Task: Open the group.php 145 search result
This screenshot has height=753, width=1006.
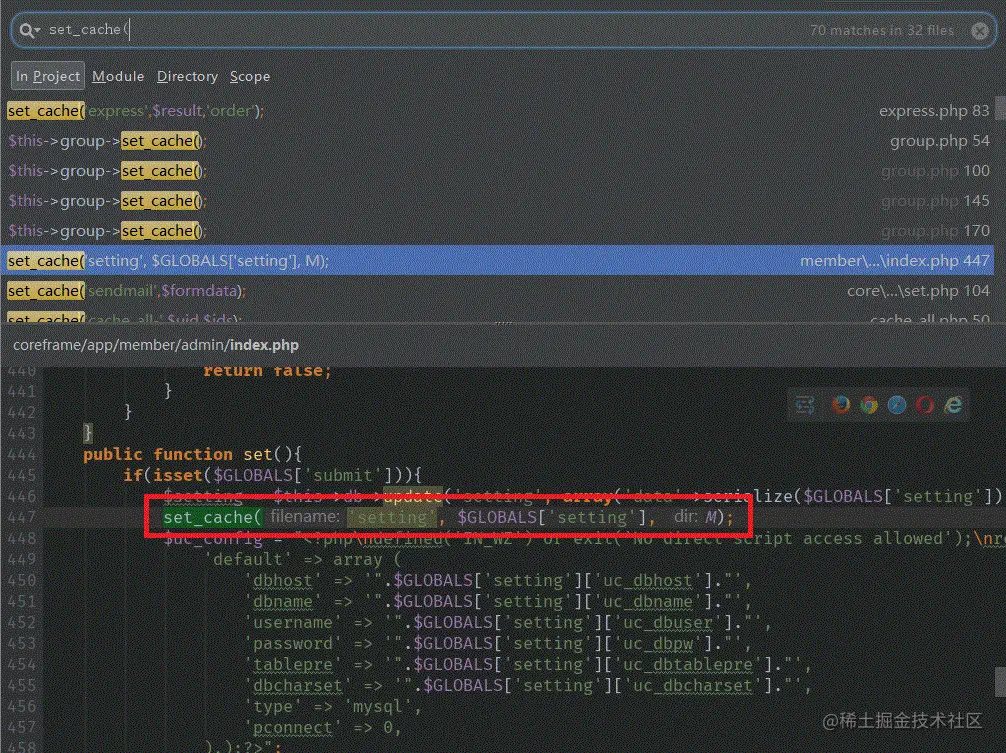Action: [x=498, y=201]
